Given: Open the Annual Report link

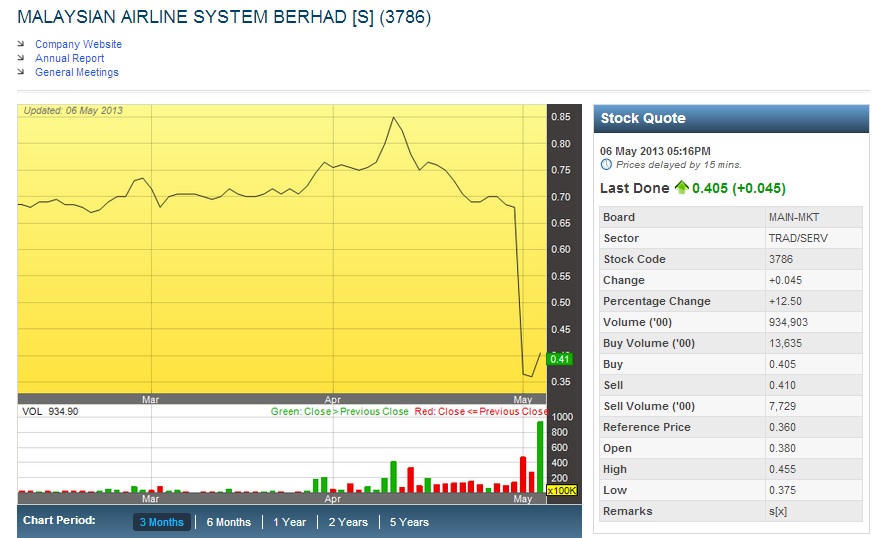Looking at the screenshot, I should [x=69, y=58].
